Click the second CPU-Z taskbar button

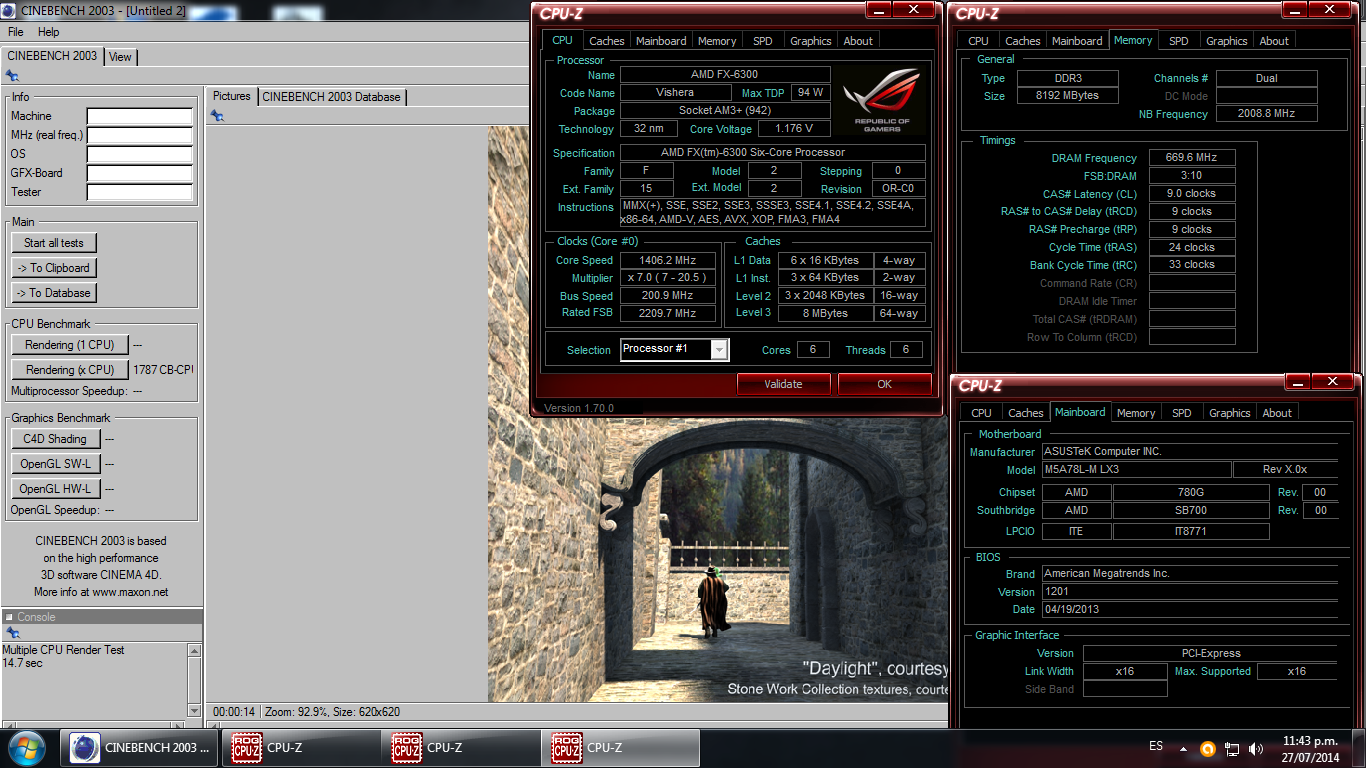click(x=462, y=748)
